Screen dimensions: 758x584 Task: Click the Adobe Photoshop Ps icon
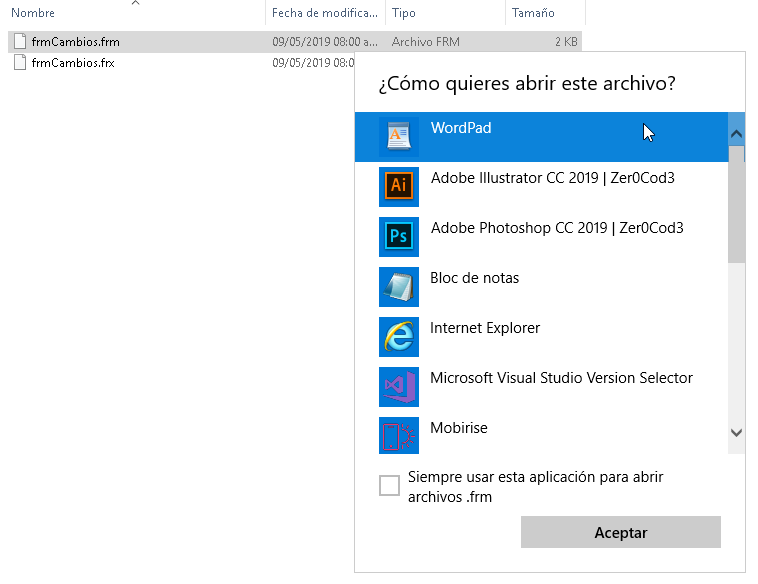pyautogui.click(x=399, y=236)
